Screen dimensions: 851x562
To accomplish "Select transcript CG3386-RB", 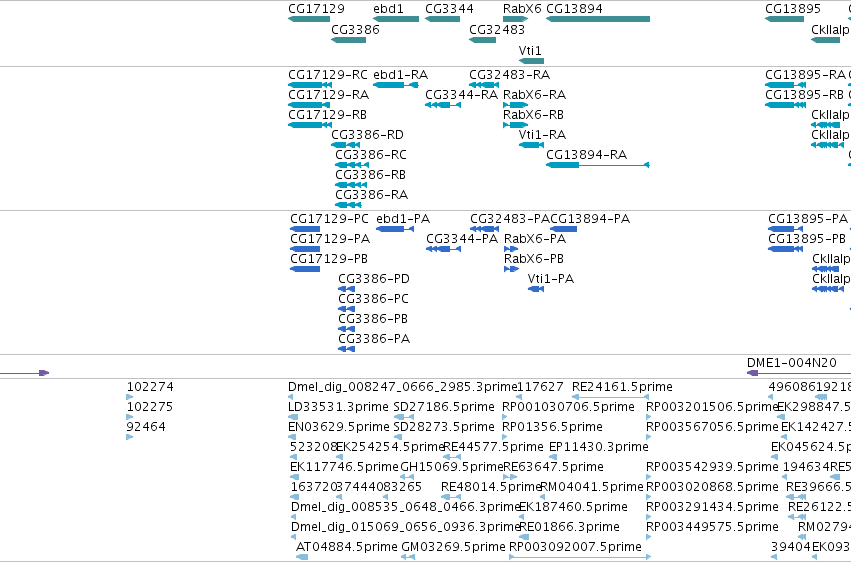I will point(351,185).
